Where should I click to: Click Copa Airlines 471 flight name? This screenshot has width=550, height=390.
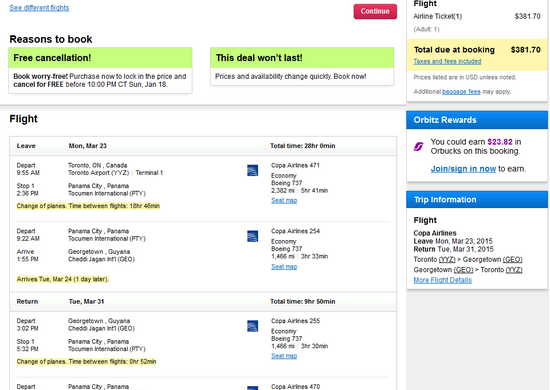295,165
